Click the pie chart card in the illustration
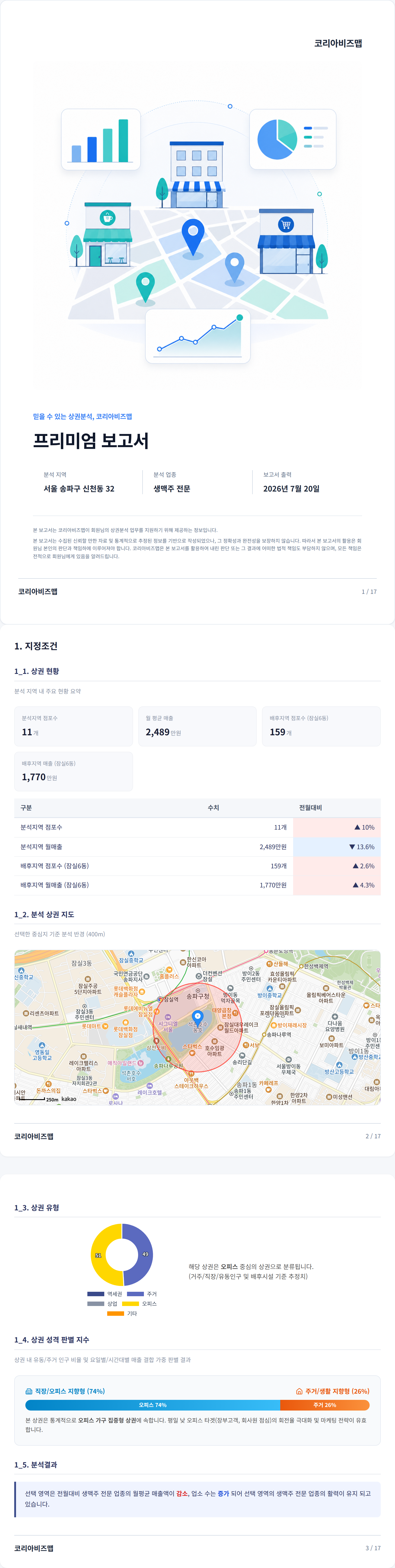This screenshot has width=395, height=1568. coord(293,139)
